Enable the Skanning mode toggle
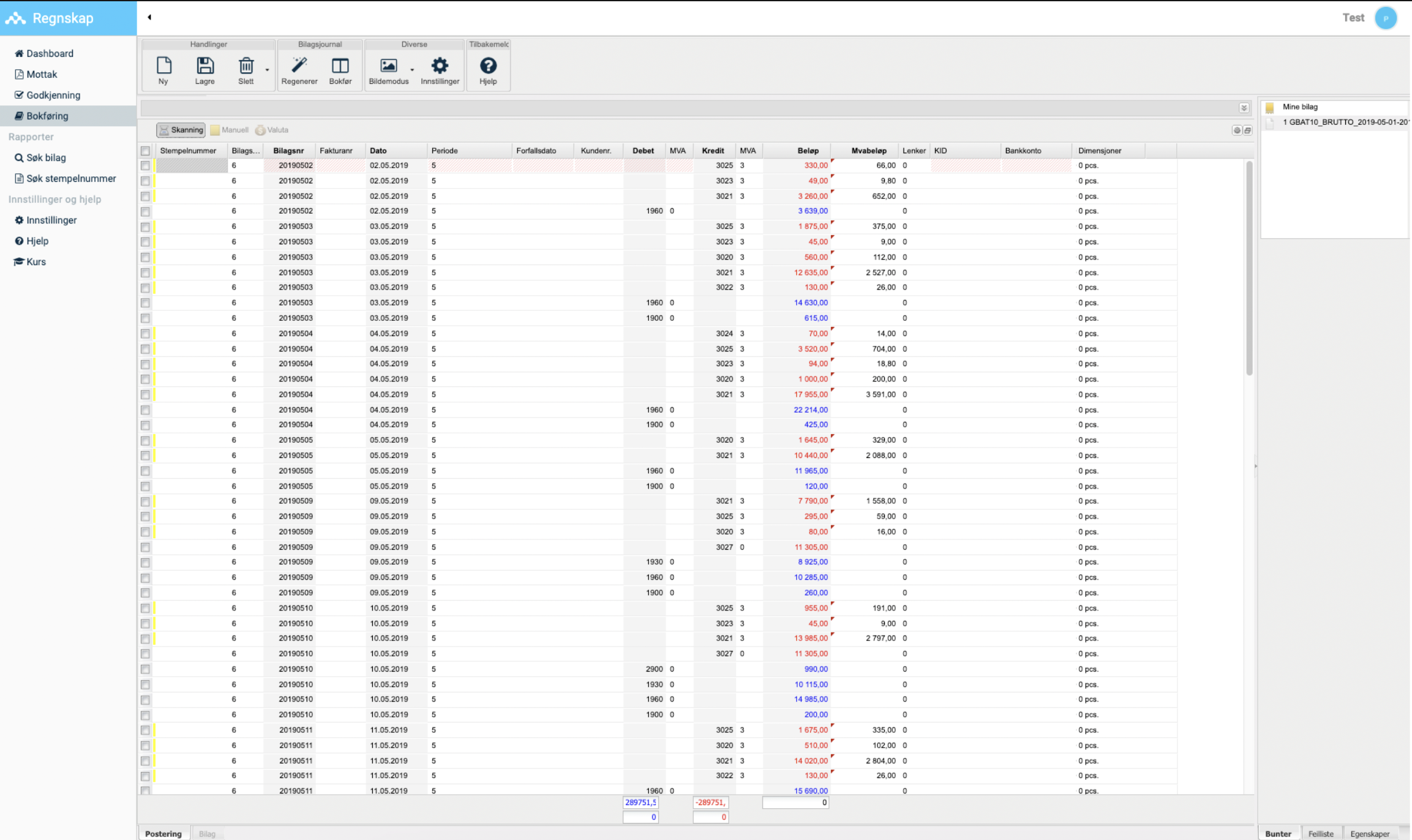The height and width of the screenshot is (840, 1412). pyautogui.click(x=181, y=130)
